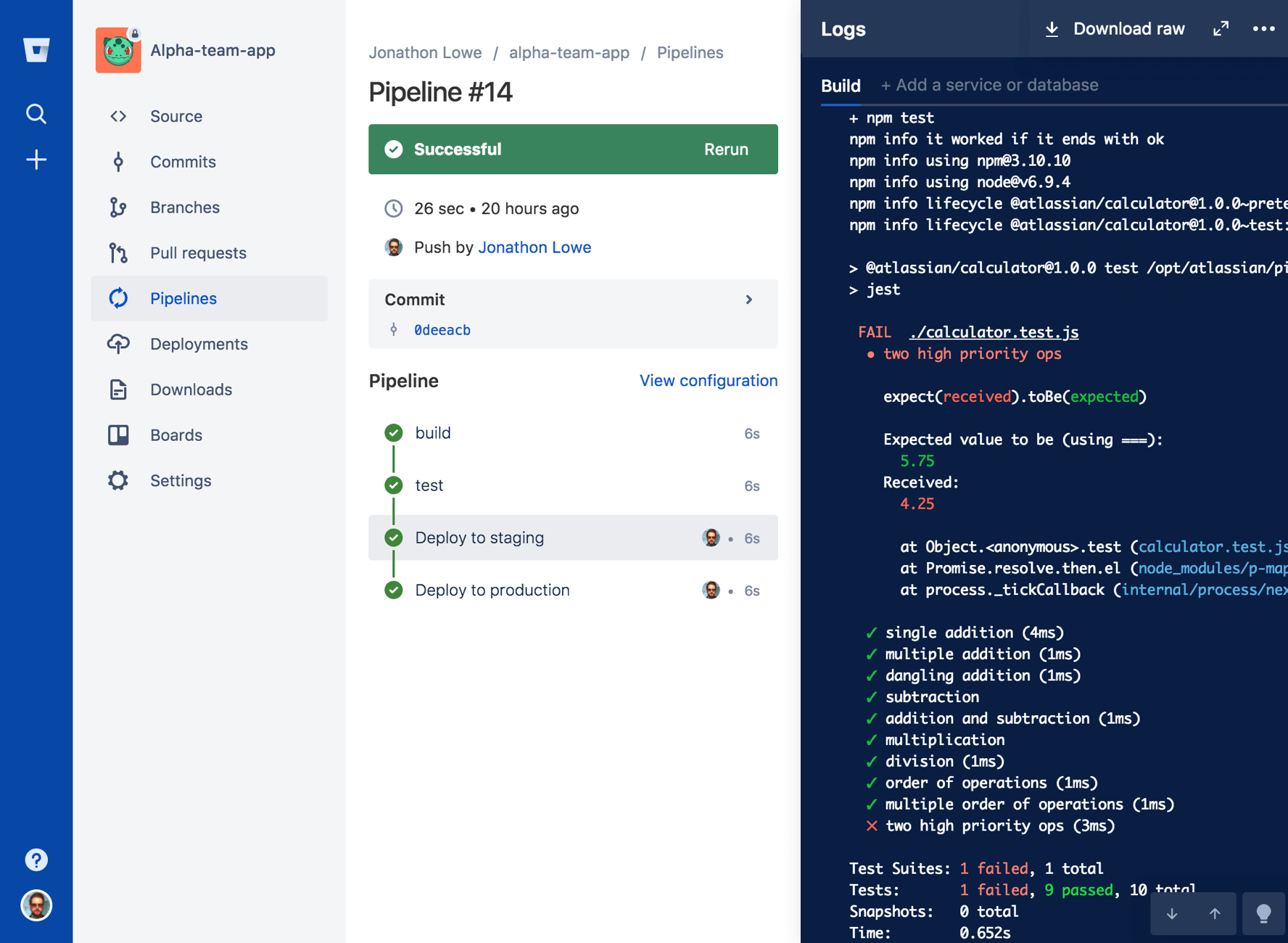1288x943 pixels.
Task: Click the lightbulb feedback icon
Action: tap(1263, 914)
